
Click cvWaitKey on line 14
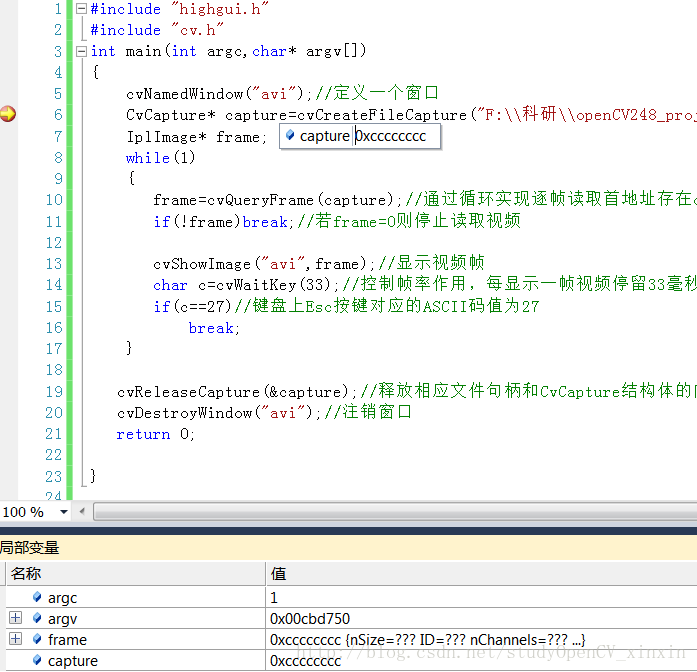click(x=256, y=285)
